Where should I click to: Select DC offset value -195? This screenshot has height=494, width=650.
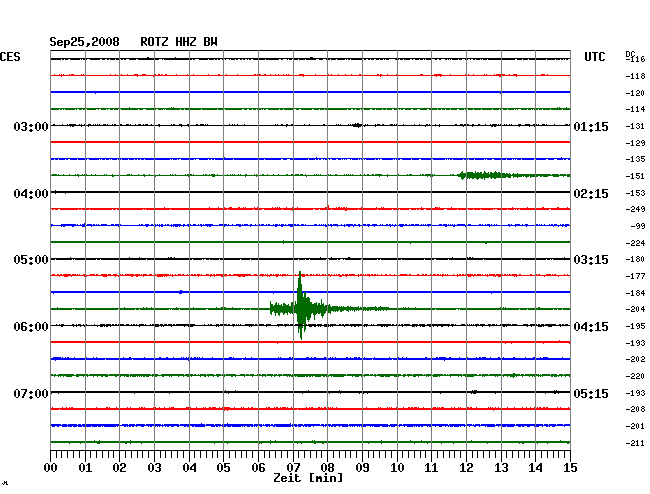635,327
